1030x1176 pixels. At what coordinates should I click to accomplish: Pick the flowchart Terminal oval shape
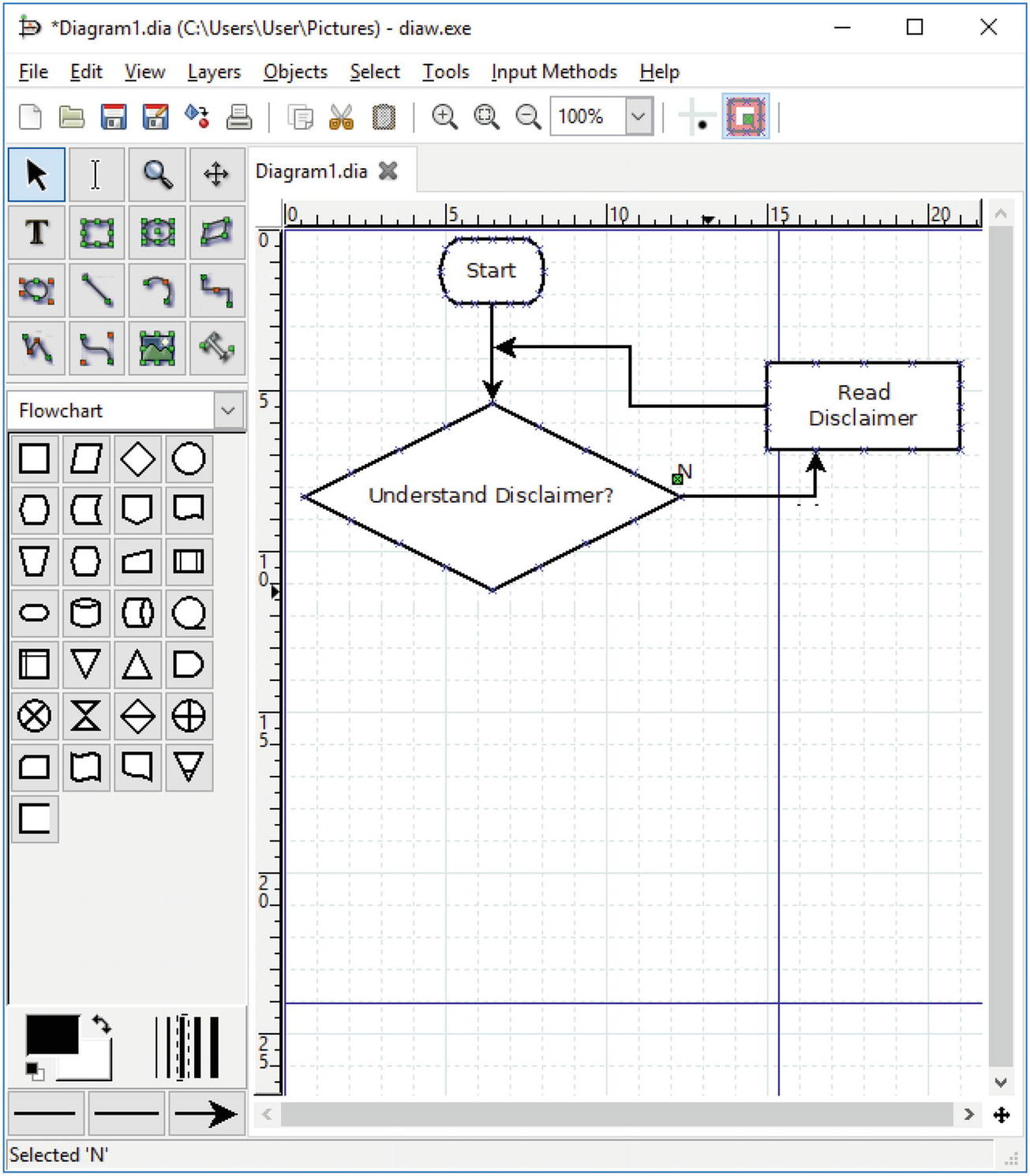pyautogui.click(x=35, y=613)
